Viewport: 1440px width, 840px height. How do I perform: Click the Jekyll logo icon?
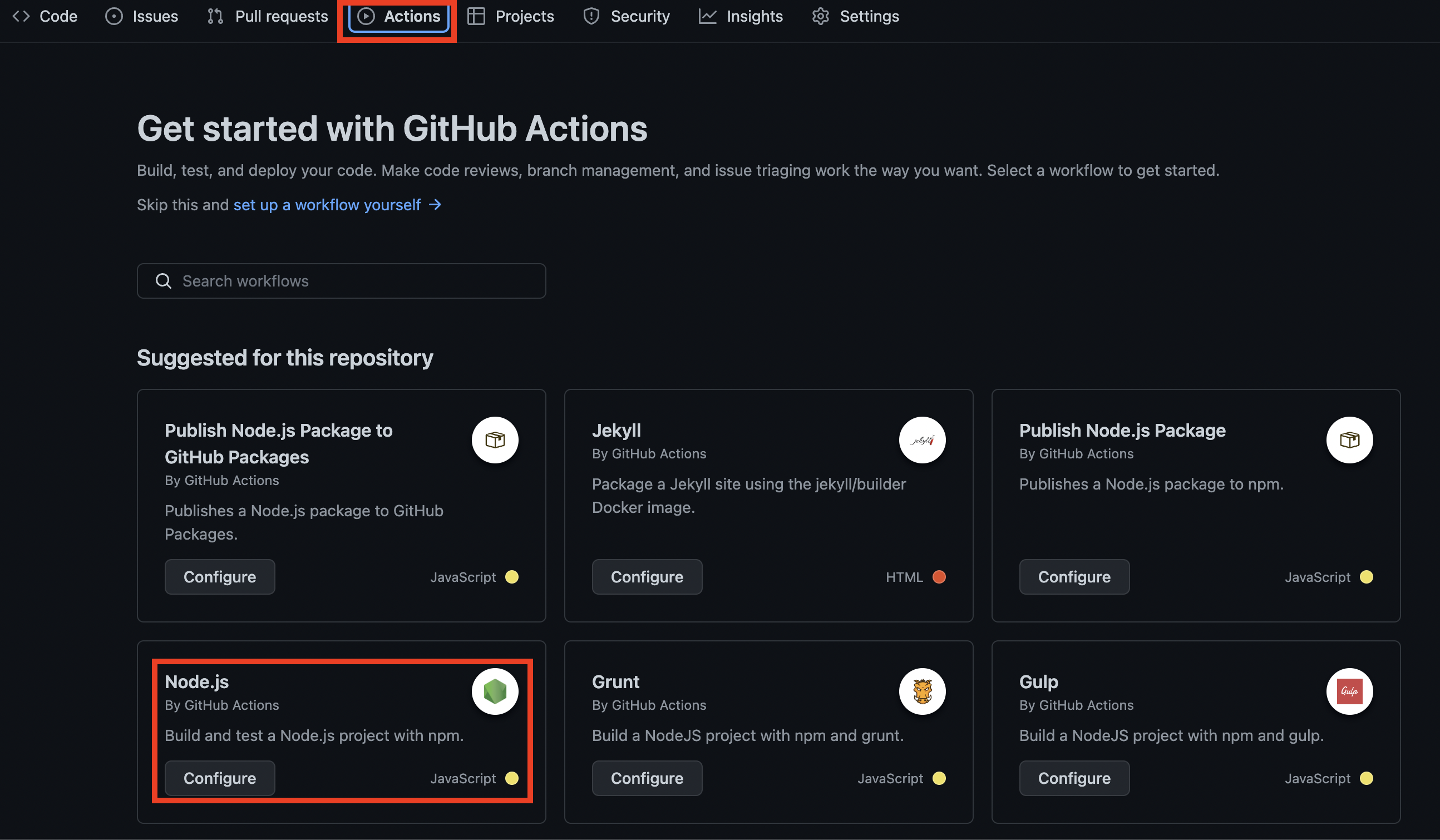923,439
